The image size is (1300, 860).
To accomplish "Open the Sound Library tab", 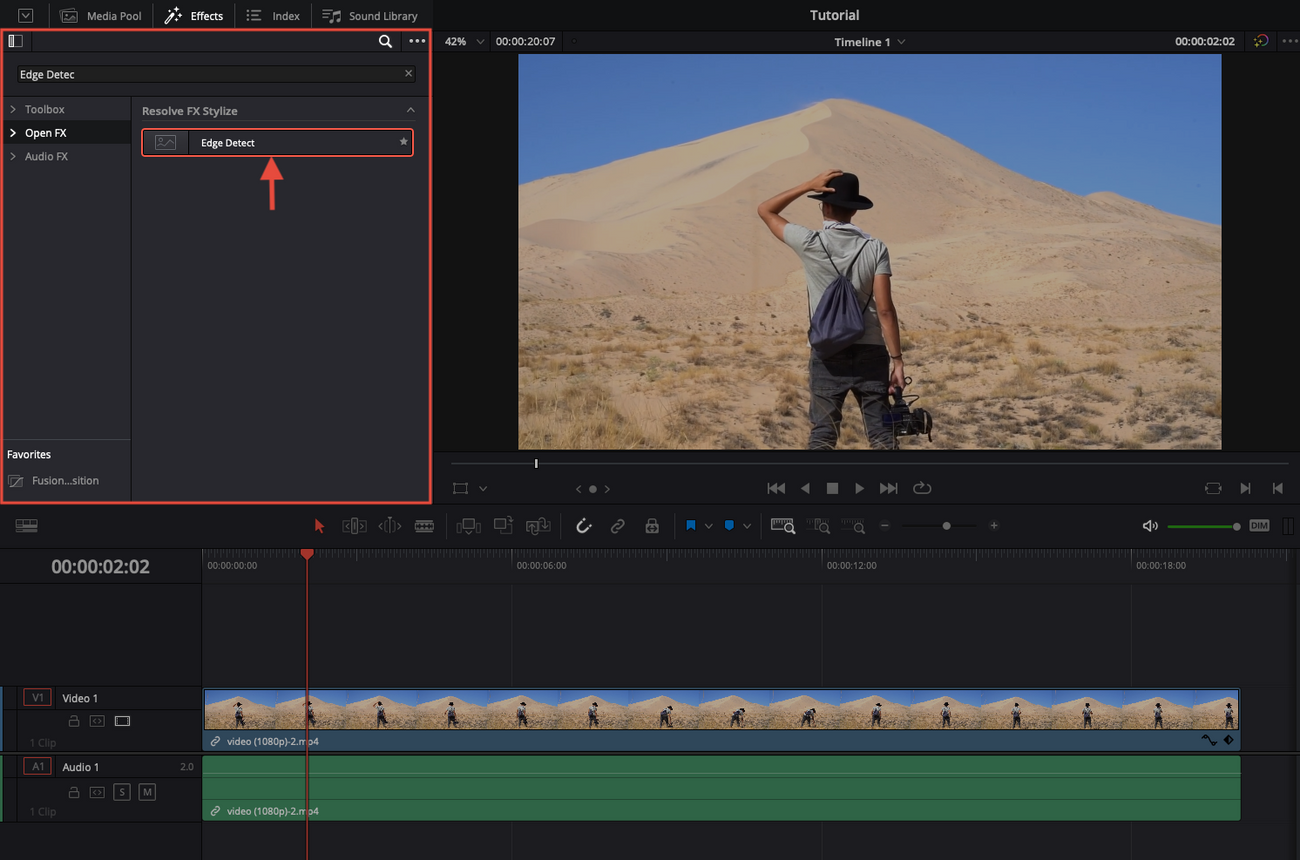I will tap(370, 16).
